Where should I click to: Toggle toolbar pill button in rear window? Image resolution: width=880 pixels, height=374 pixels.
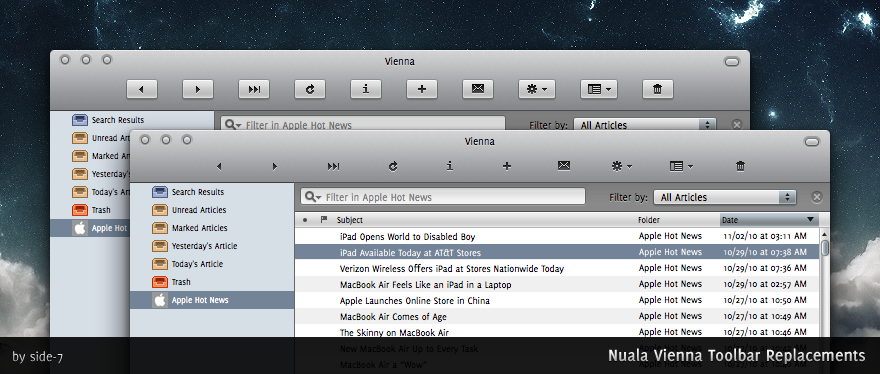(x=732, y=62)
